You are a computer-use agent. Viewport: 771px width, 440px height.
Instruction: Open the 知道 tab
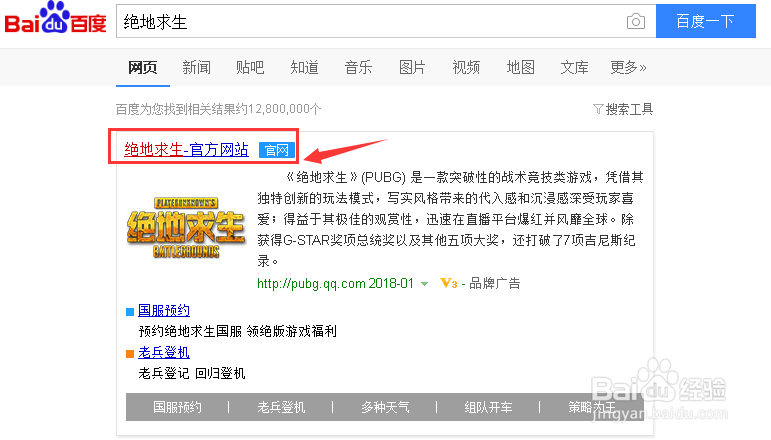tap(304, 67)
